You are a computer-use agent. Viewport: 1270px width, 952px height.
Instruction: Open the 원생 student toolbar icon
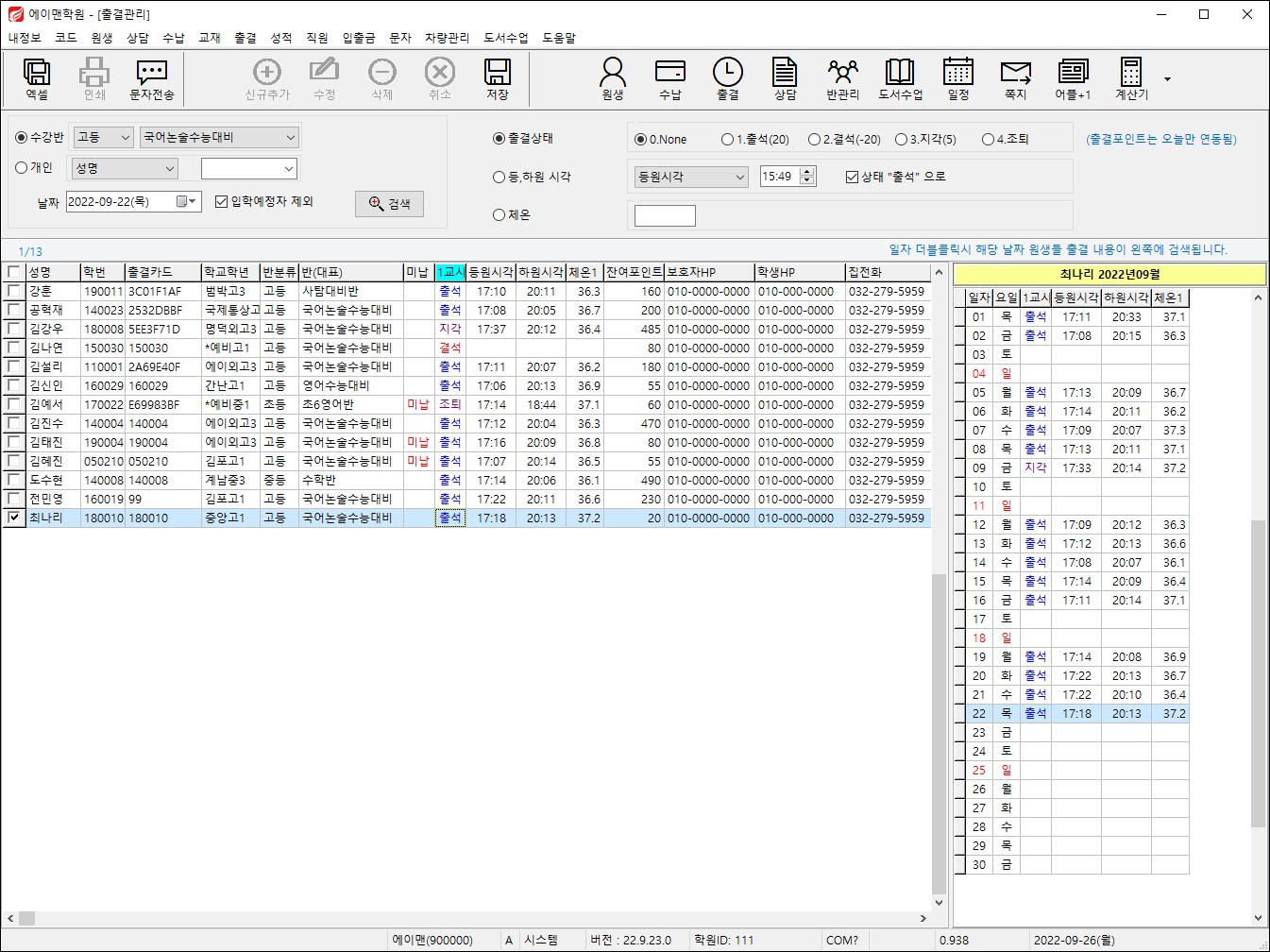[x=613, y=78]
